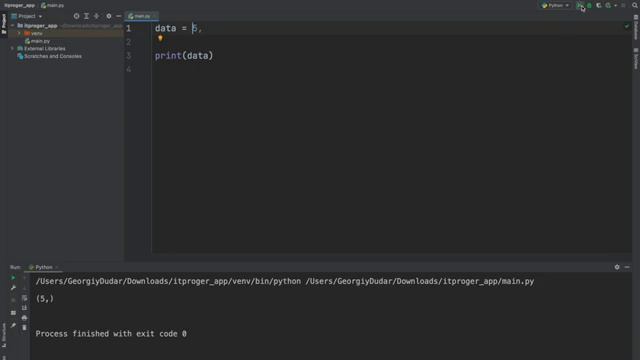Open Project panel gear options

click(109, 16)
